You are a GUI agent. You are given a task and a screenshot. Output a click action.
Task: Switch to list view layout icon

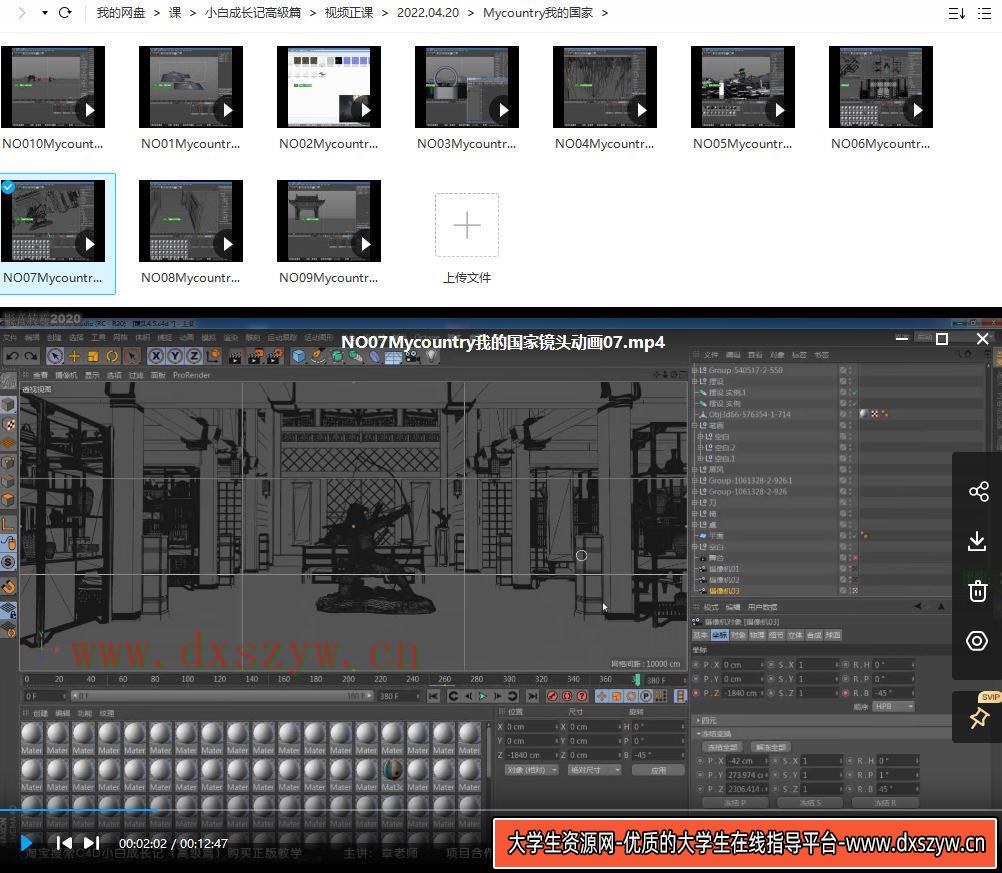(x=985, y=13)
